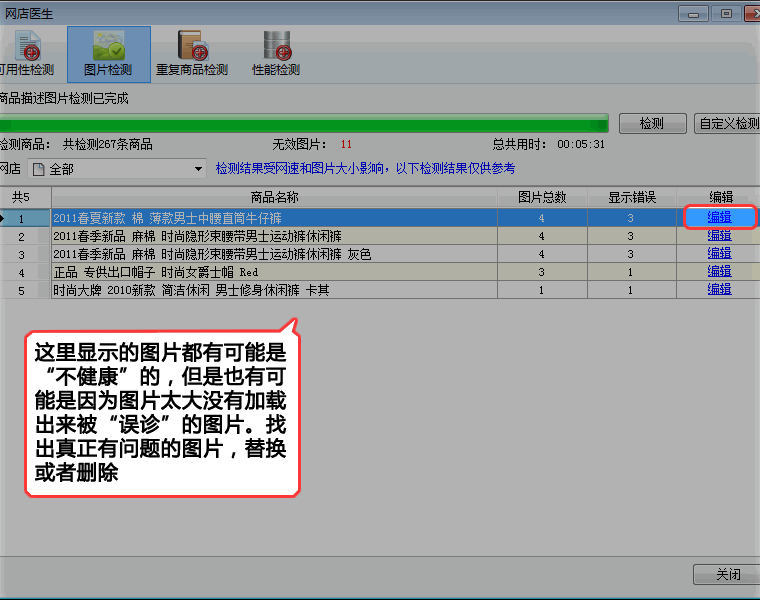Click the 自定义检测 button
This screenshot has width=760, height=600.
tap(728, 124)
